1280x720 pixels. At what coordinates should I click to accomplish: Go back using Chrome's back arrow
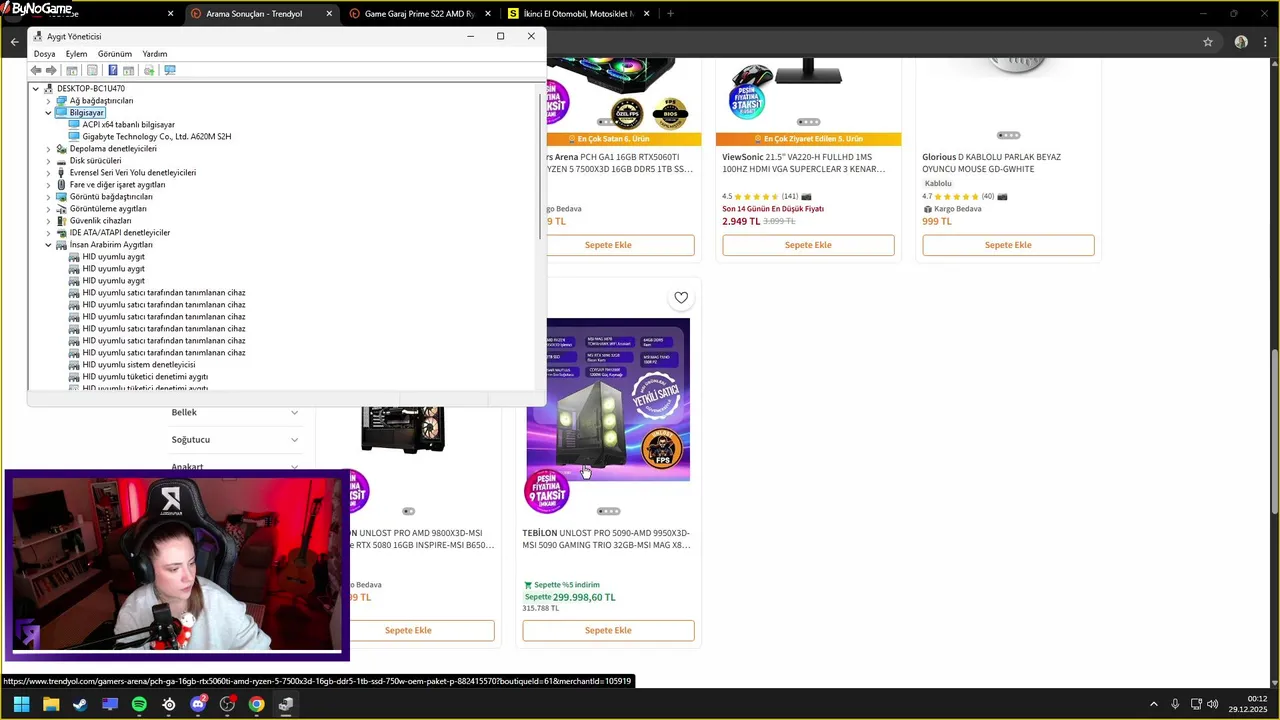pyautogui.click(x=14, y=42)
